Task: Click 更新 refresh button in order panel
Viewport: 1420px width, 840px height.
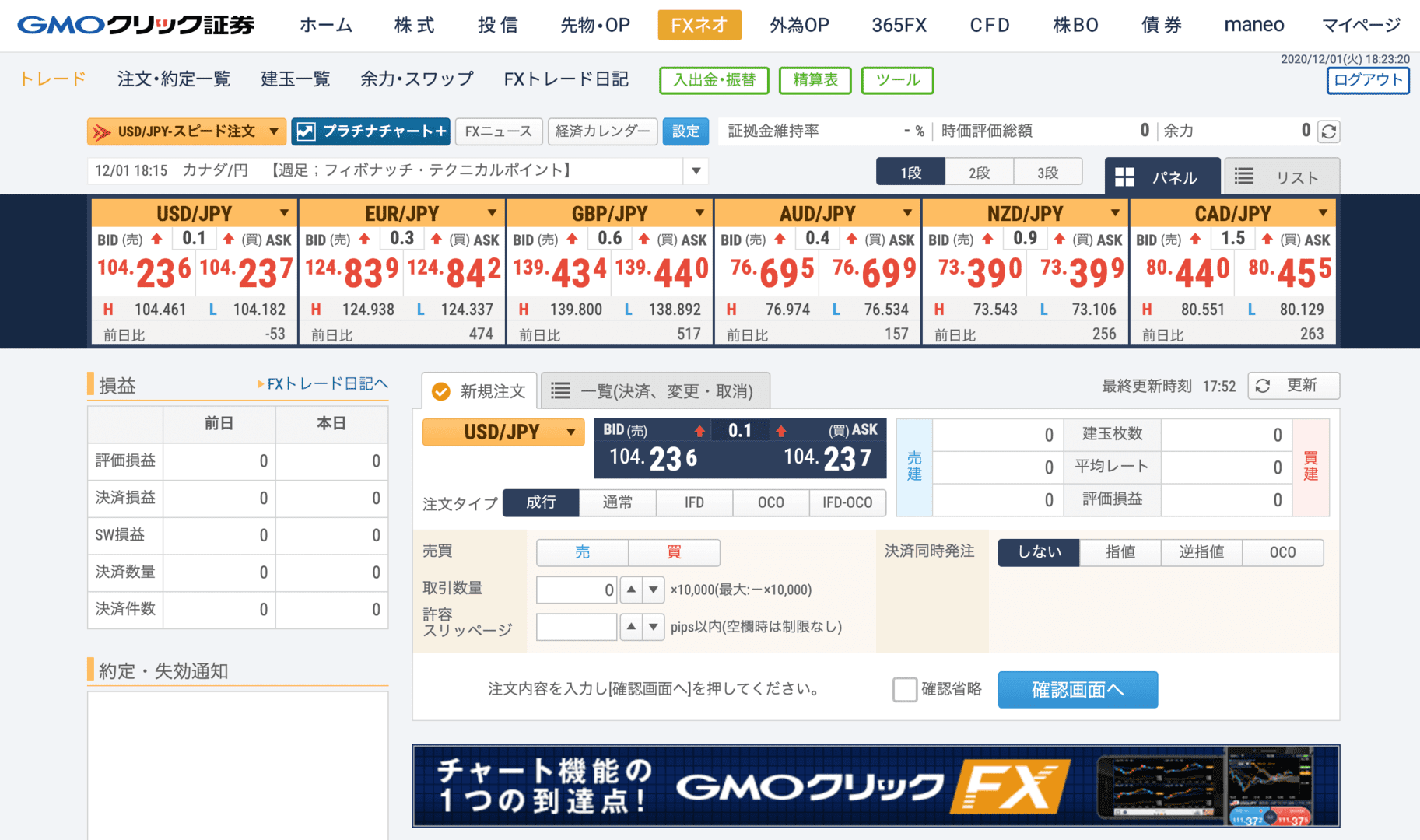Action: tap(1293, 386)
